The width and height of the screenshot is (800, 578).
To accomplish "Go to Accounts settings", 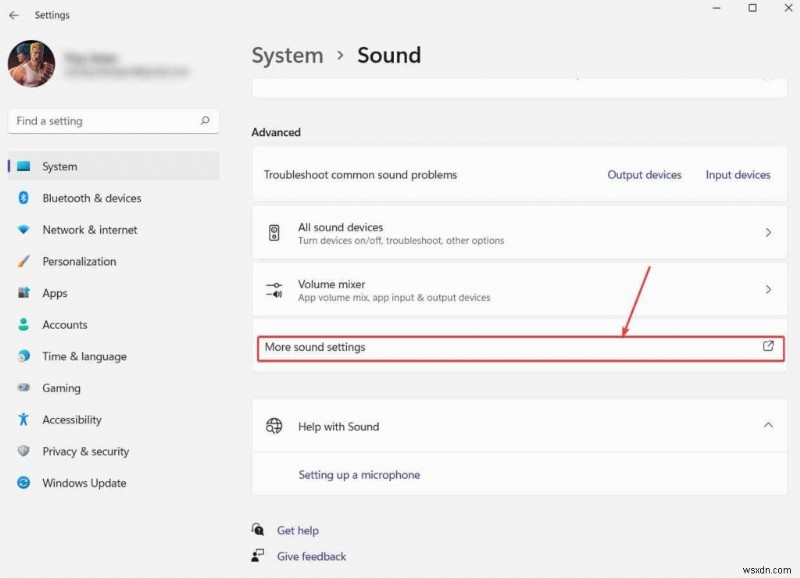I will click(66, 324).
